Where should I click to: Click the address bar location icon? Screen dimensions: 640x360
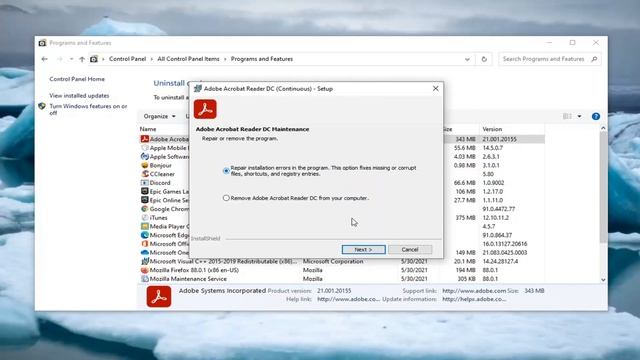click(94, 59)
